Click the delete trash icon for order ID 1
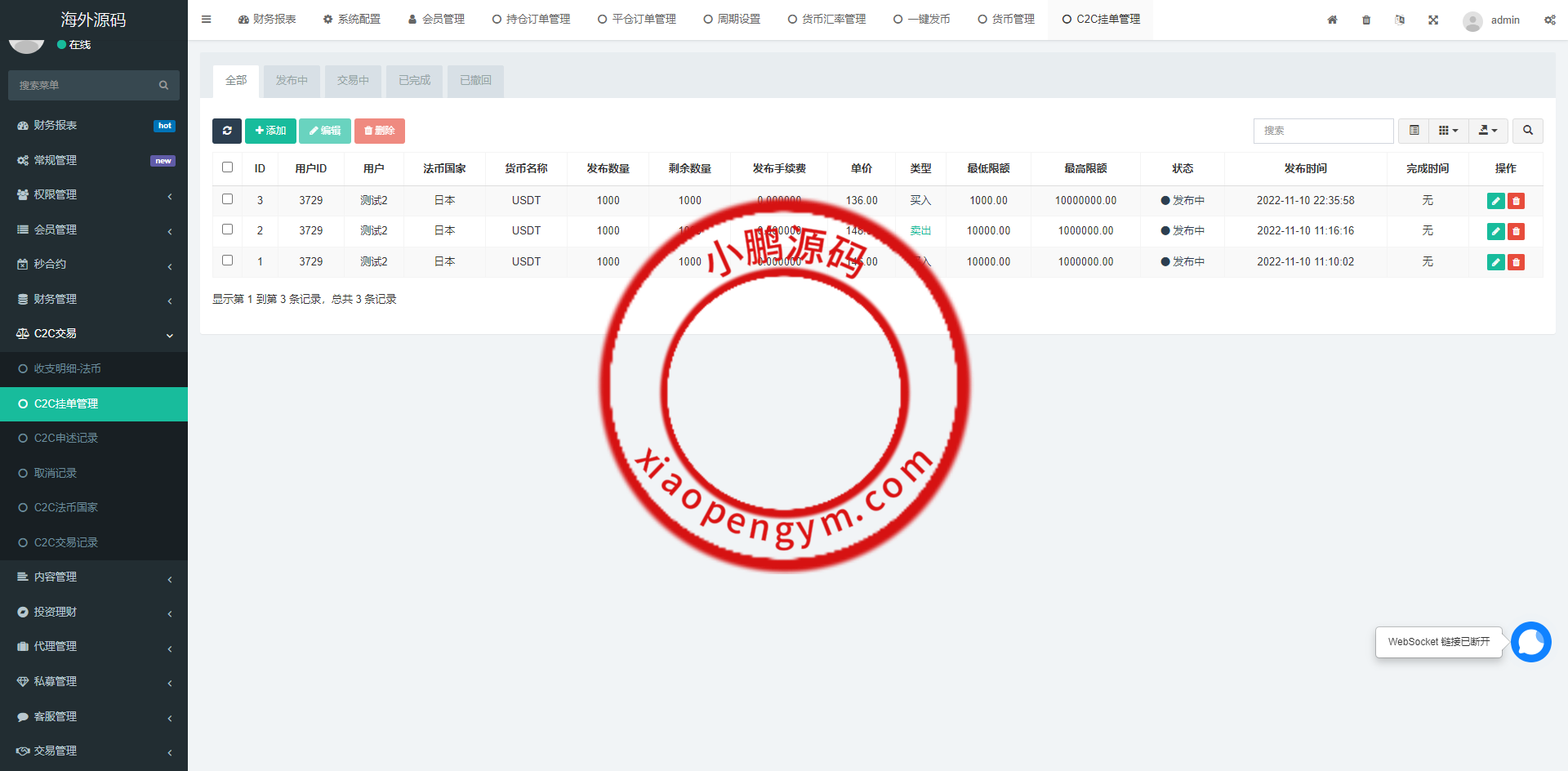 1517,262
